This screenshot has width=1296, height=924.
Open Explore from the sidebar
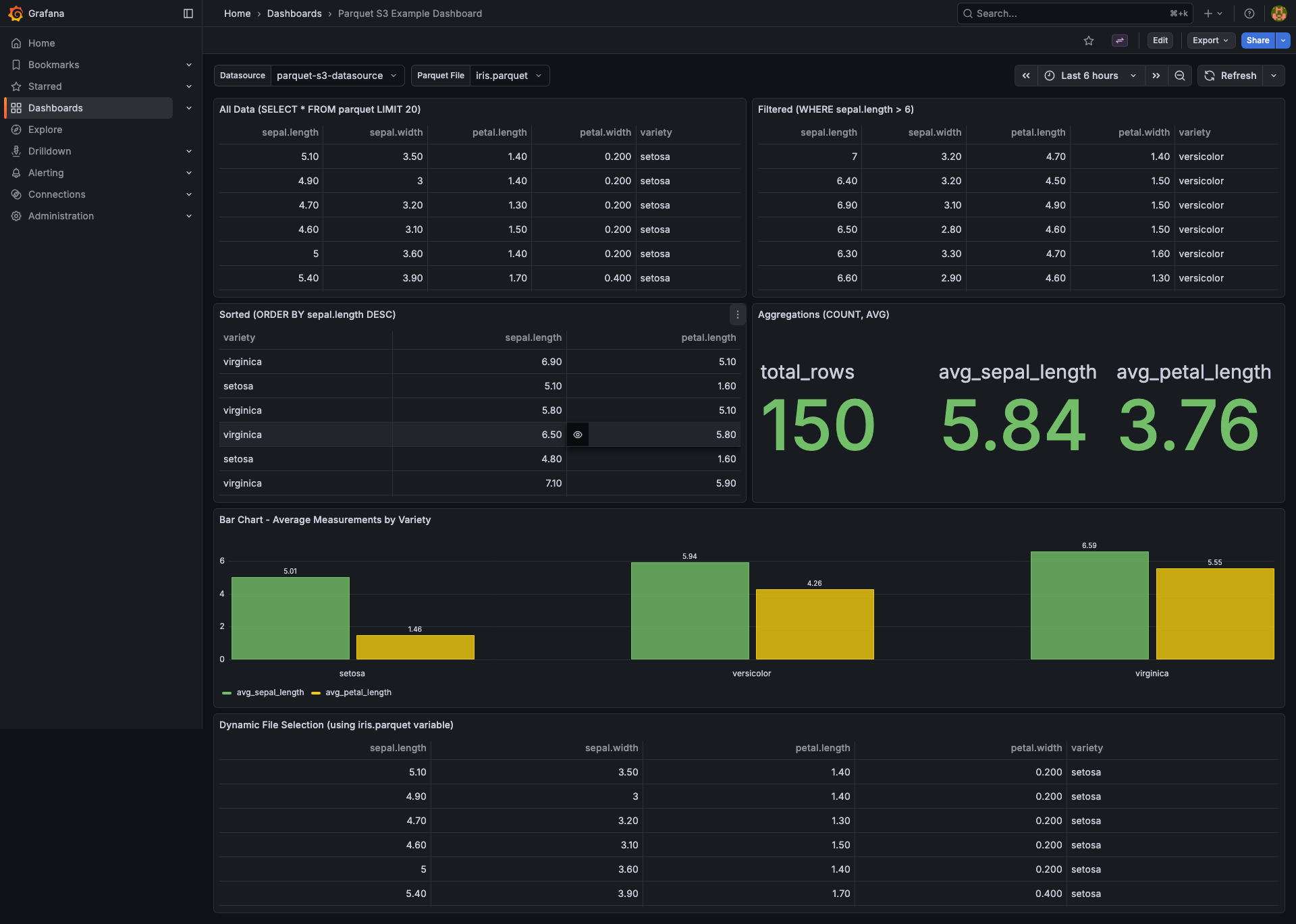click(45, 130)
